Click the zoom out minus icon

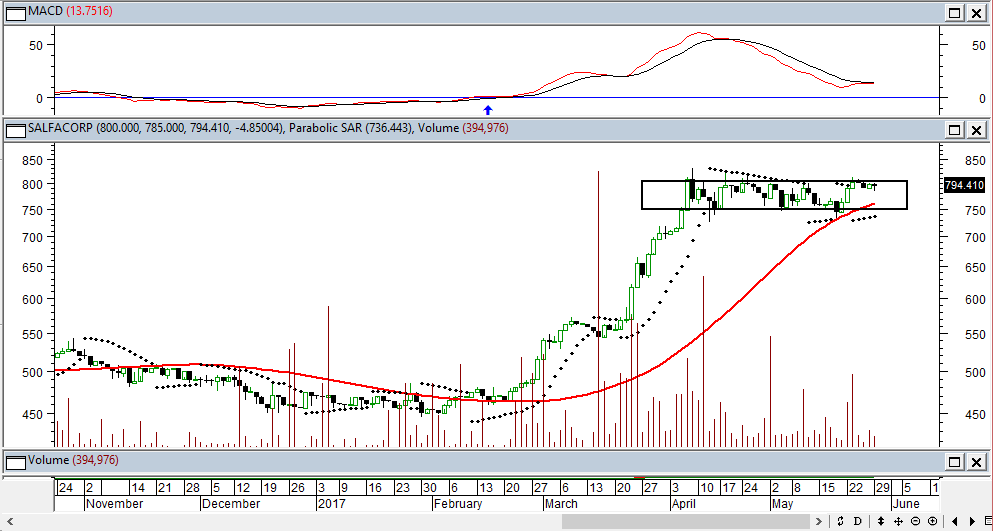(915, 521)
